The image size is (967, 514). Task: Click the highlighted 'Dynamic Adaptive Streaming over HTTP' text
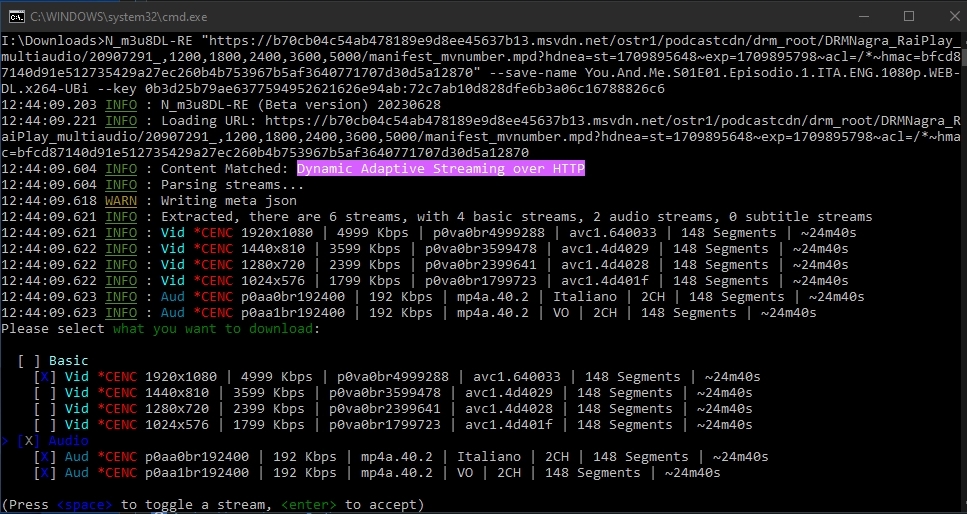[x=441, y=168]
